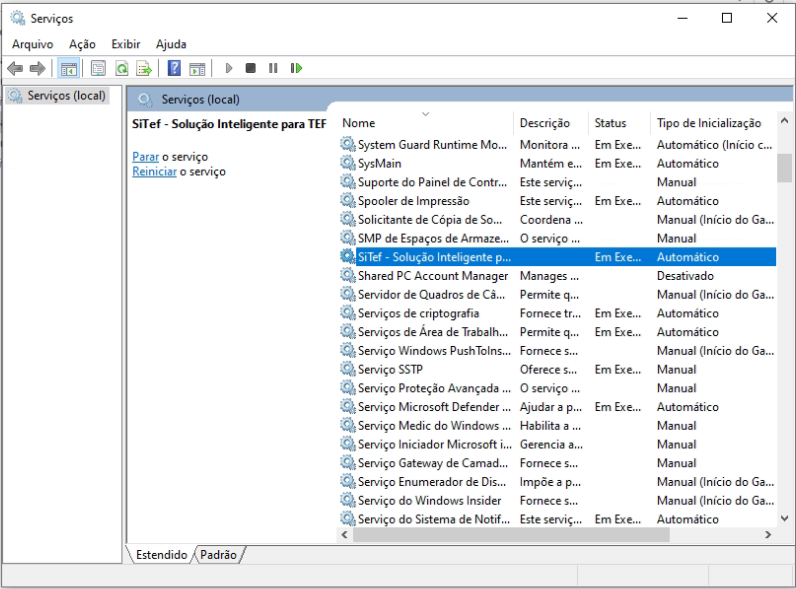The height and width of the screenshot is (589, 796).
Task: Open the Ajuda menu
Action: [171, 44]
